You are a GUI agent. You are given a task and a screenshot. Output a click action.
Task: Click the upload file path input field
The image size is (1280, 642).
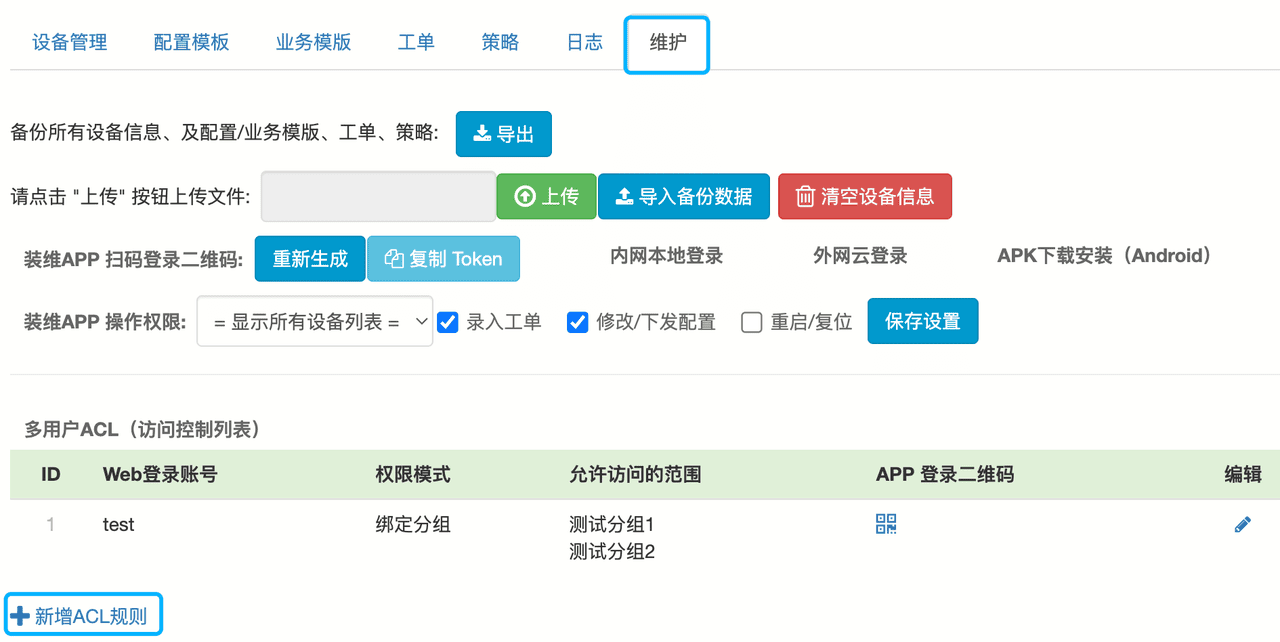click(x=378, y=196)
